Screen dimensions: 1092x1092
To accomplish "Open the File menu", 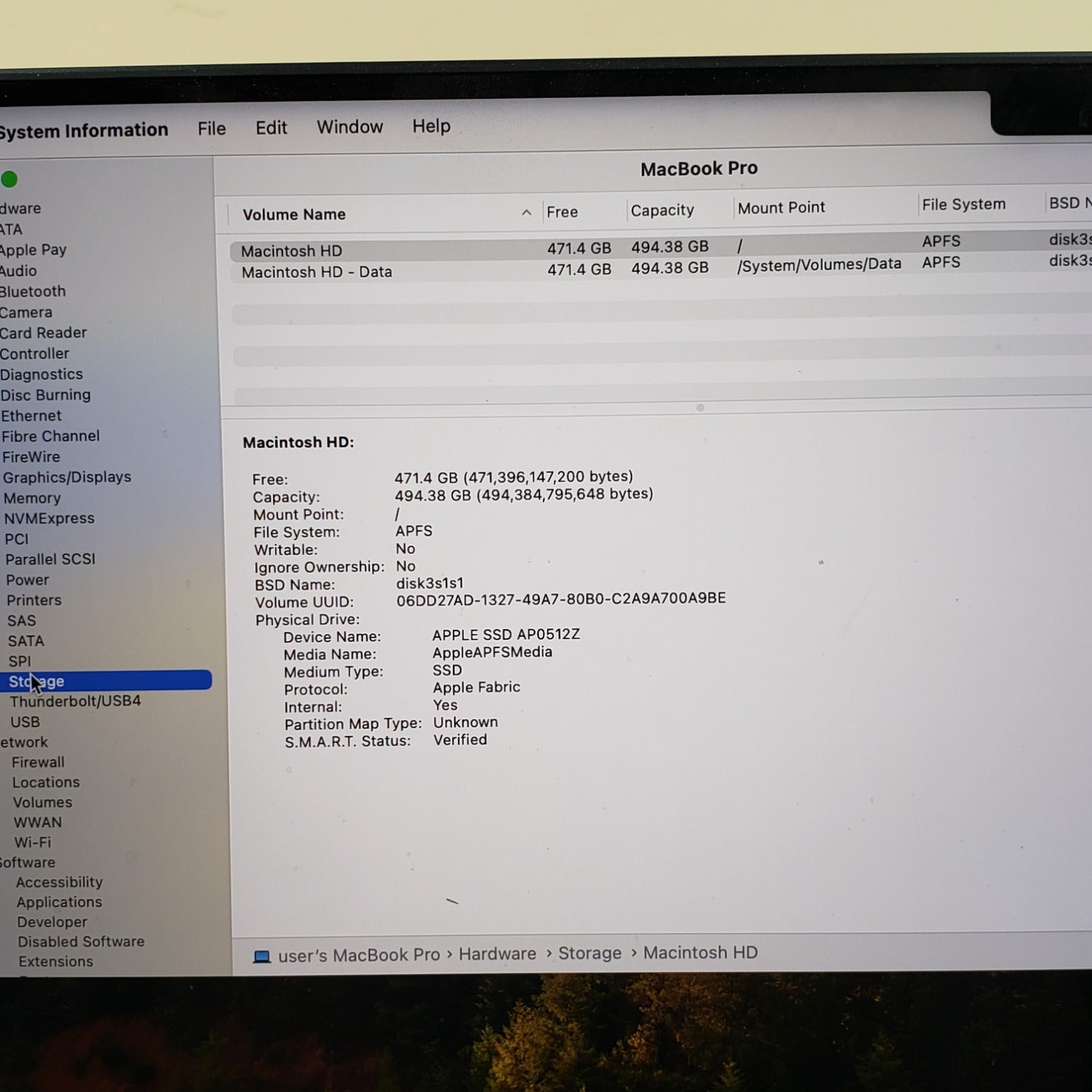I will pos(211,129).
